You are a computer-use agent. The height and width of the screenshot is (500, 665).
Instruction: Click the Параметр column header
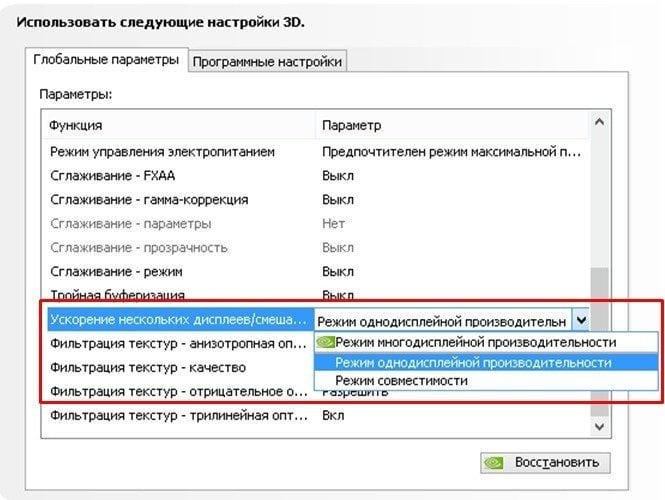[453, 125]
